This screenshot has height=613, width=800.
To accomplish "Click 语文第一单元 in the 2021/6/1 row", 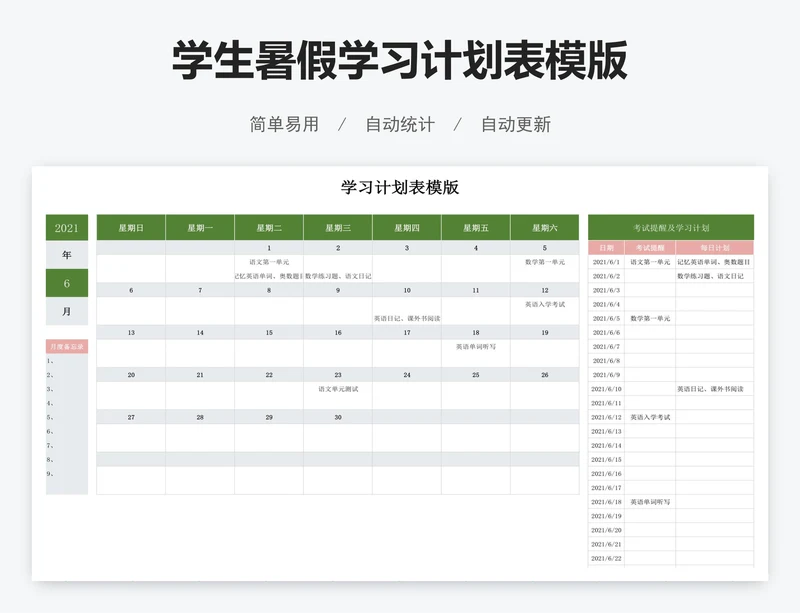I will [x=650, y=262].
